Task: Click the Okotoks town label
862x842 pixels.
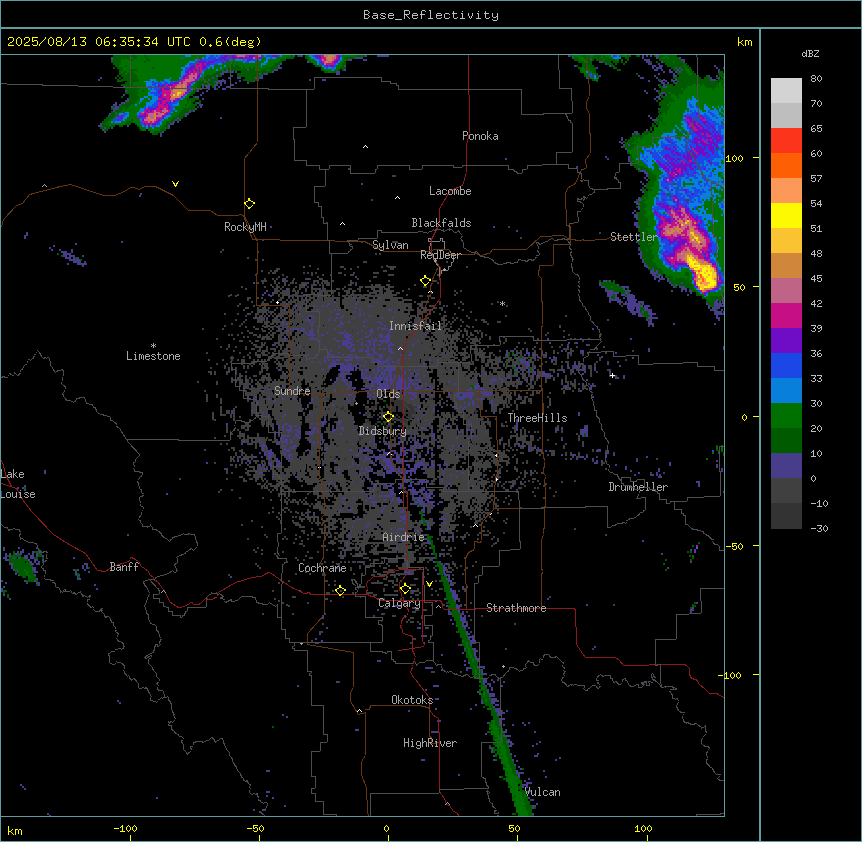Action: [412, 700]
